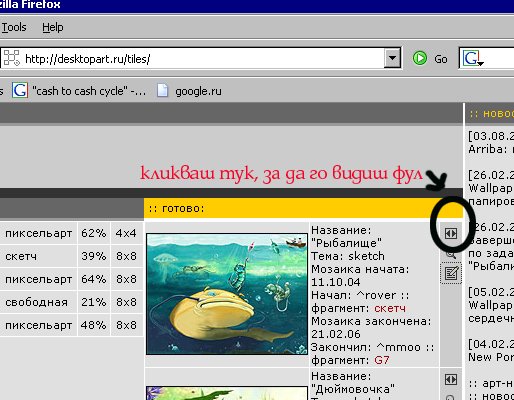Image resolution: width=514 pixels, height=400 pixels.
Task: Open the "cash to cash cycle" bookmark
Action: tap(79, 91)
